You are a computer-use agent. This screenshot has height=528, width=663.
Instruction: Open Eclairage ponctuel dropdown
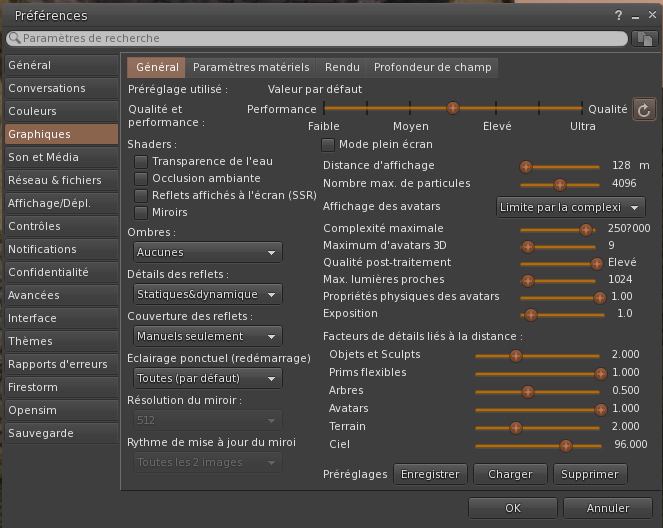pyautogui.click(x=205, y=379)
